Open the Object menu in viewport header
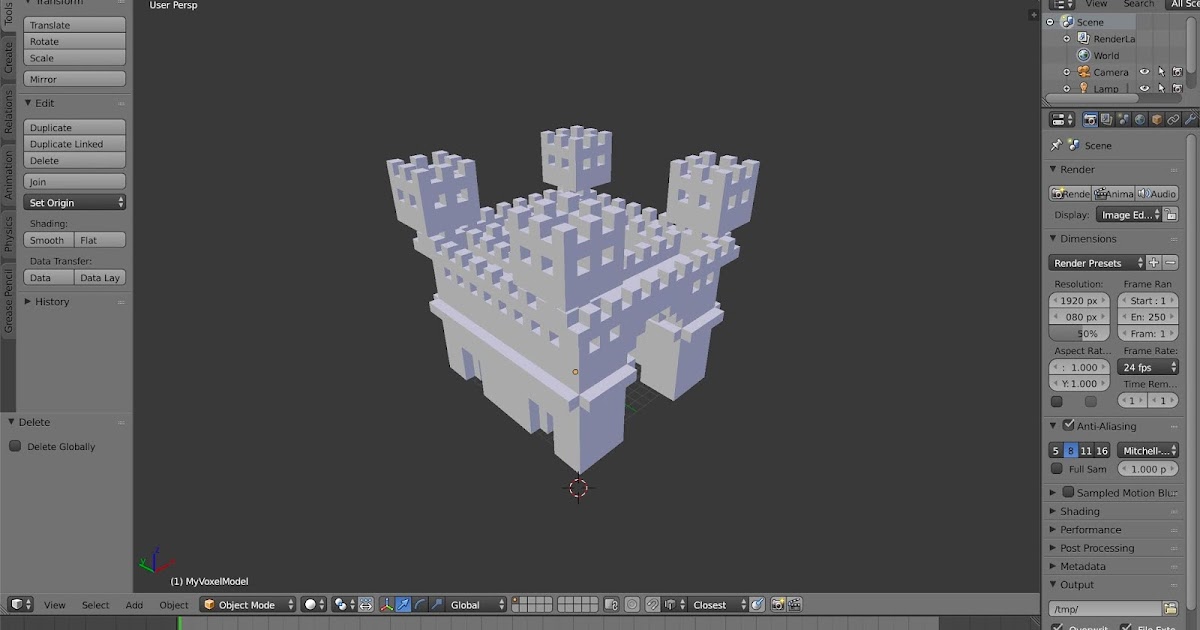The height and width of the screenshot is (630, 1200). (174, 605)
